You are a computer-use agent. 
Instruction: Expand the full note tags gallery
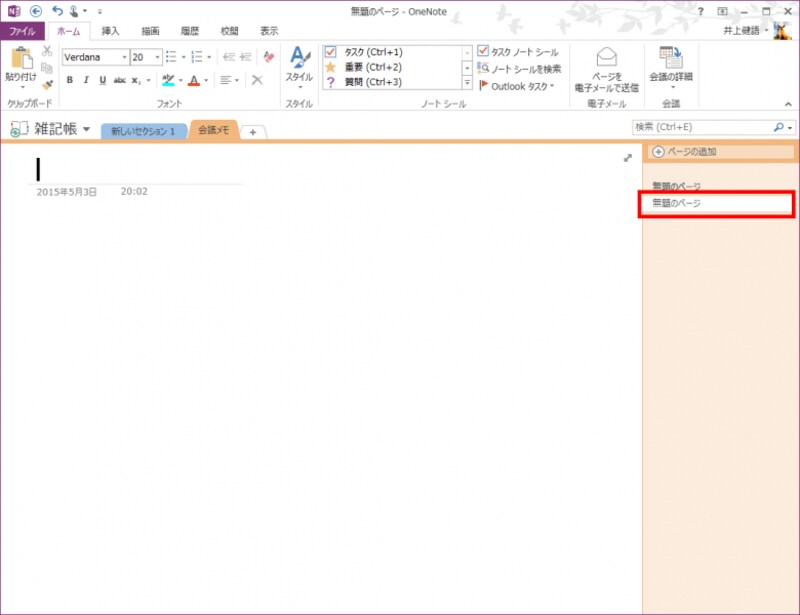467,82
